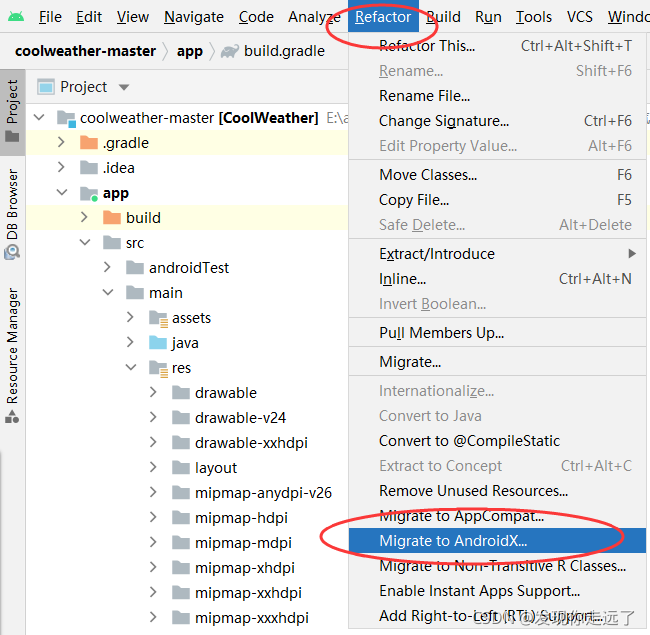Screen dimensions: 650x635
Task: Collapse the app module node
Action: tap(62, 192)
